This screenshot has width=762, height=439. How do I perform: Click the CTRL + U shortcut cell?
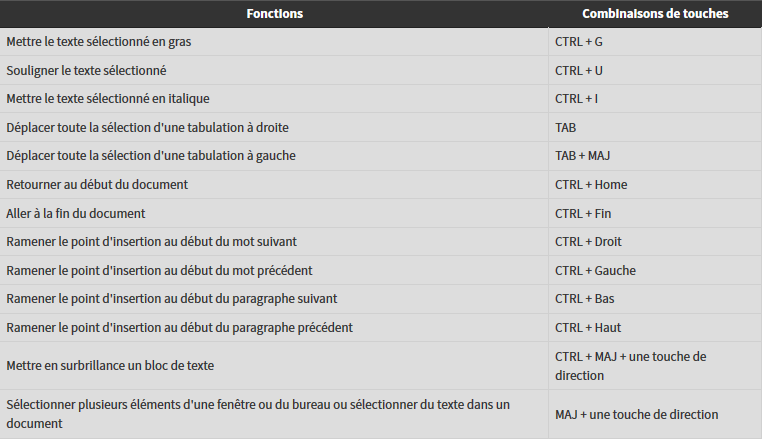pyautogui.click(x=655, y=70)
